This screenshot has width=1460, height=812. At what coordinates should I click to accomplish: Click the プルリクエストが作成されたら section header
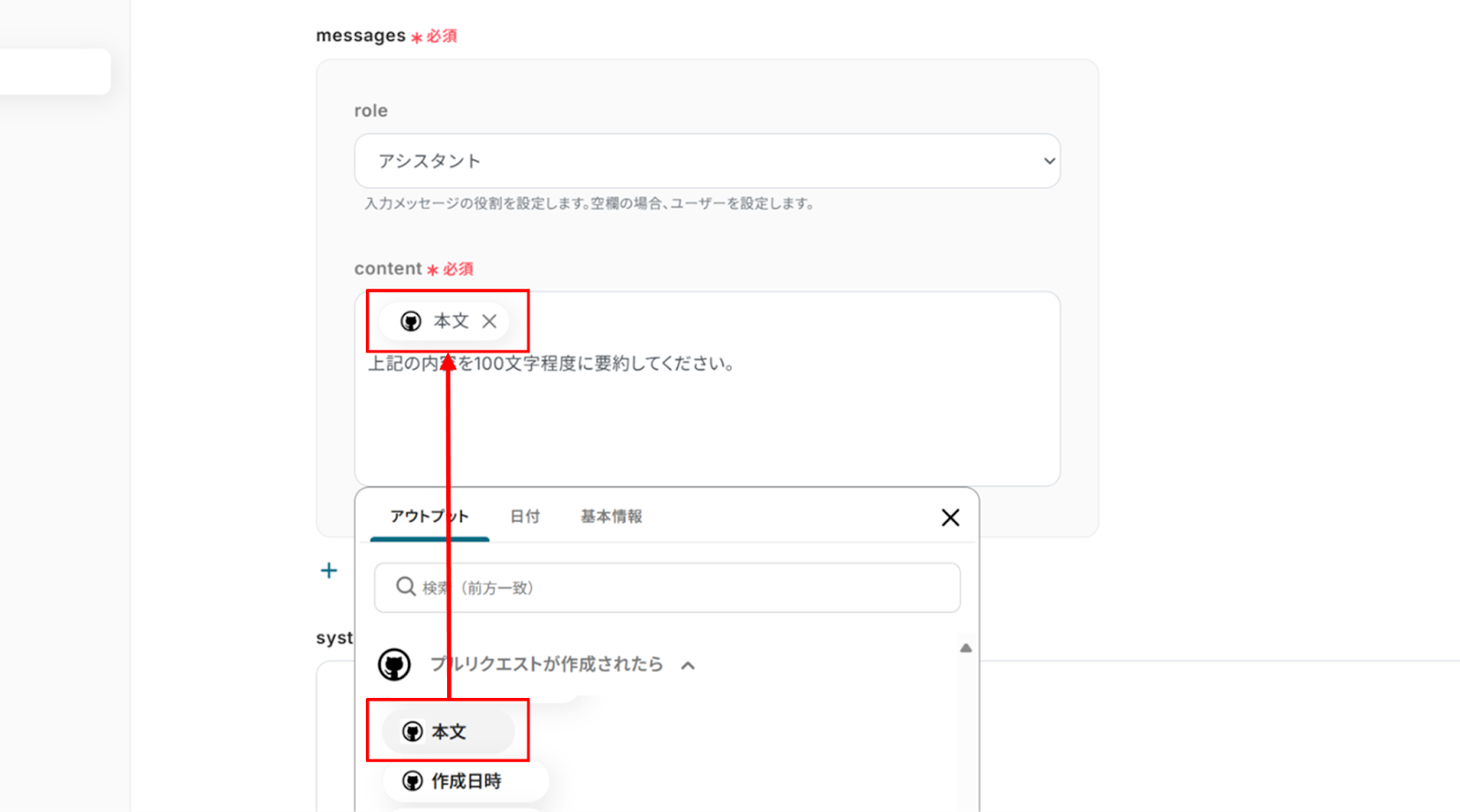click(x=546, y=664)
